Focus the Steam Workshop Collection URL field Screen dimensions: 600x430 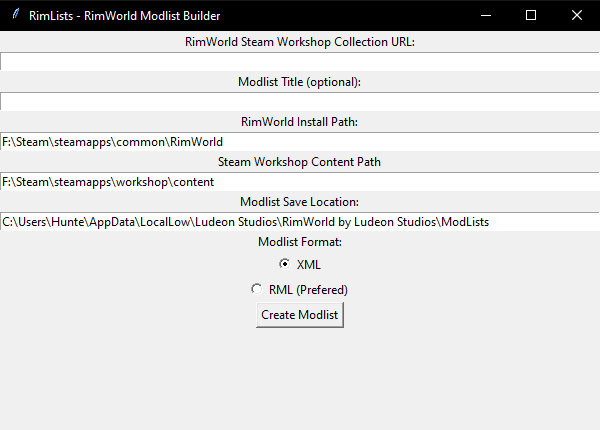[300, 61]
